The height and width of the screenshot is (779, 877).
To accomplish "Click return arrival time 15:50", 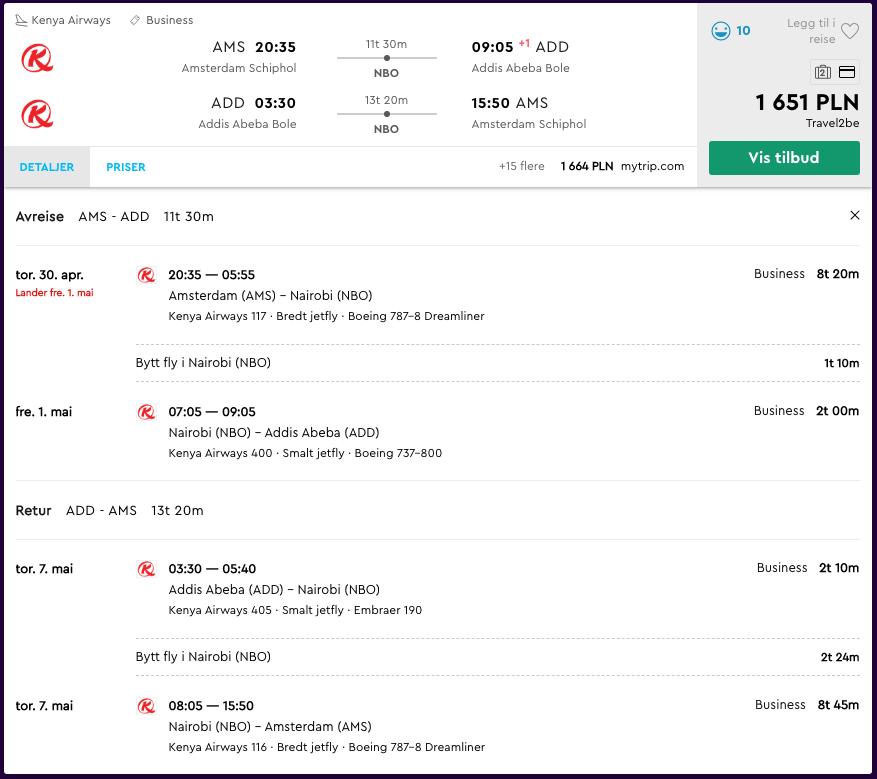I will click(491, 103).
